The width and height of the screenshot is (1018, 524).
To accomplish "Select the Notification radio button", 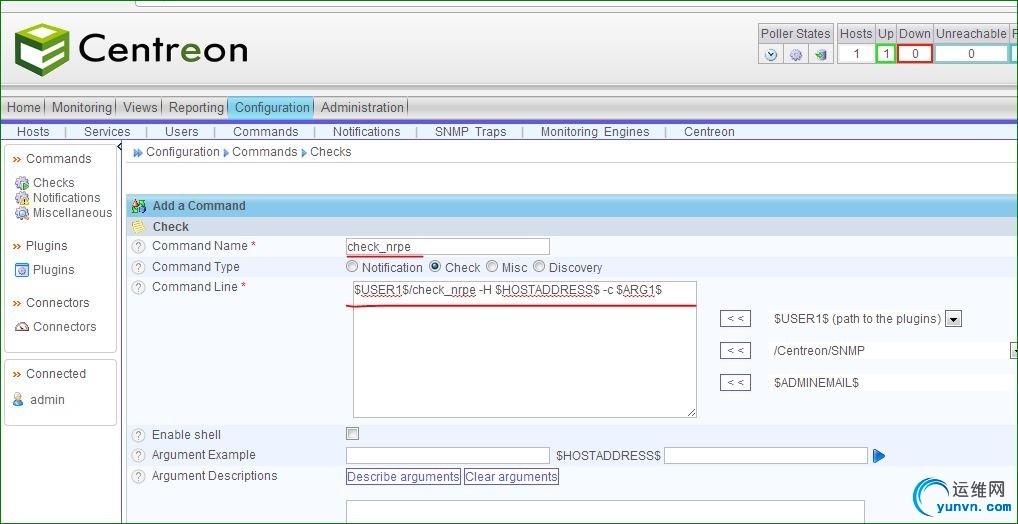I will 352,266.
